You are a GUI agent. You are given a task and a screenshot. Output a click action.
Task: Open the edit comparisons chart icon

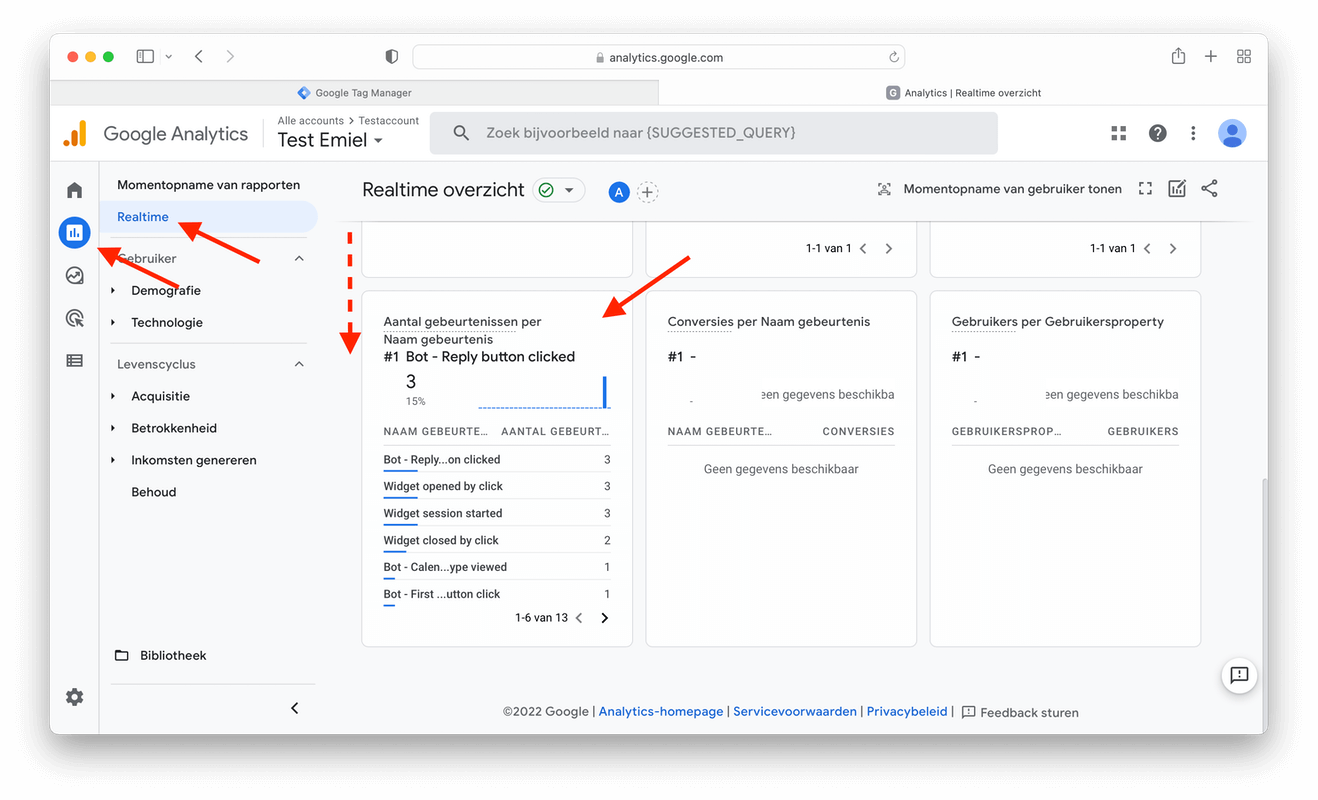click(1177, 189)
